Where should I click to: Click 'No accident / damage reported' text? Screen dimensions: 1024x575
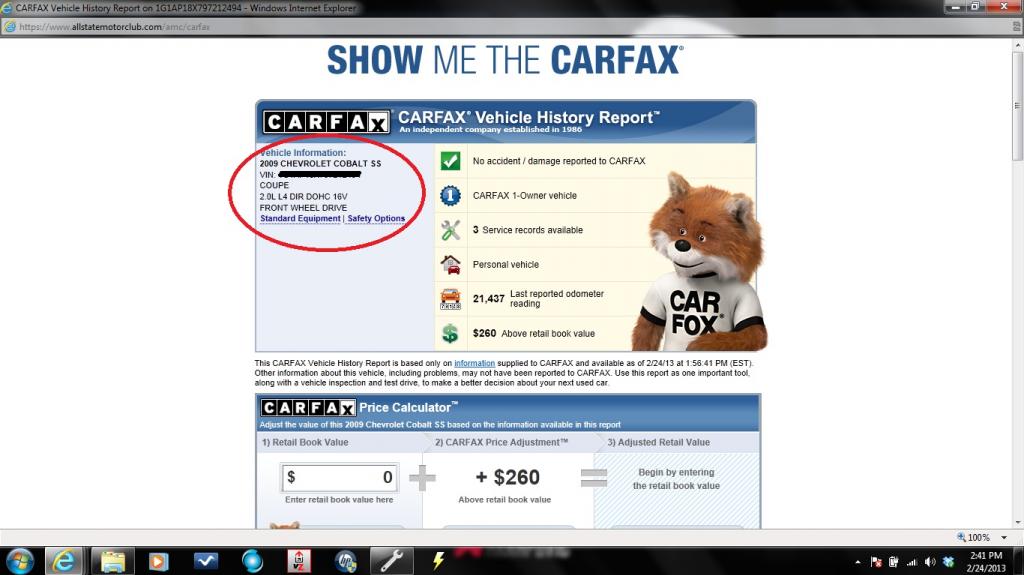coord(559,161)
